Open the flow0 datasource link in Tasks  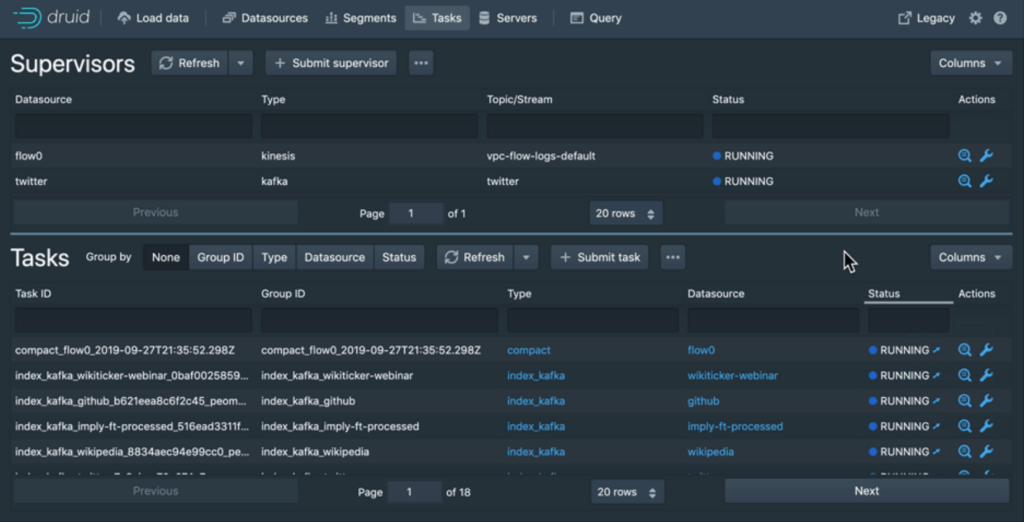[x=701, y=350]
